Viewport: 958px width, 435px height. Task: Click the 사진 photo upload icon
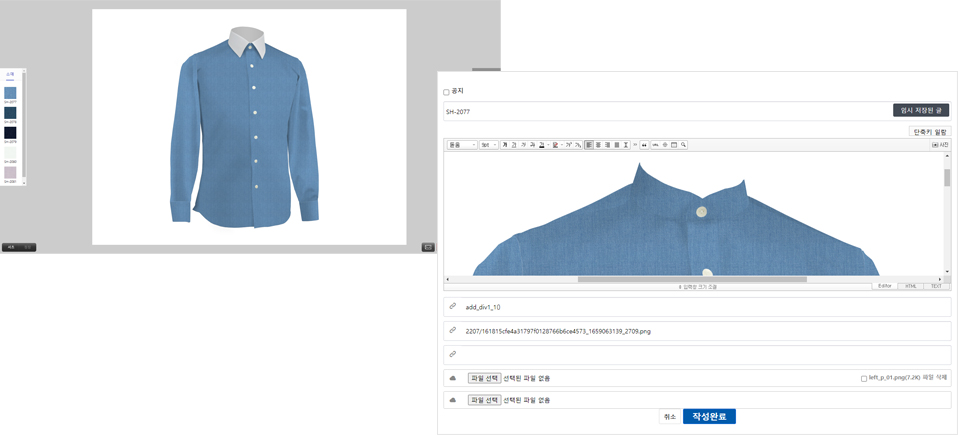point(939,145)
